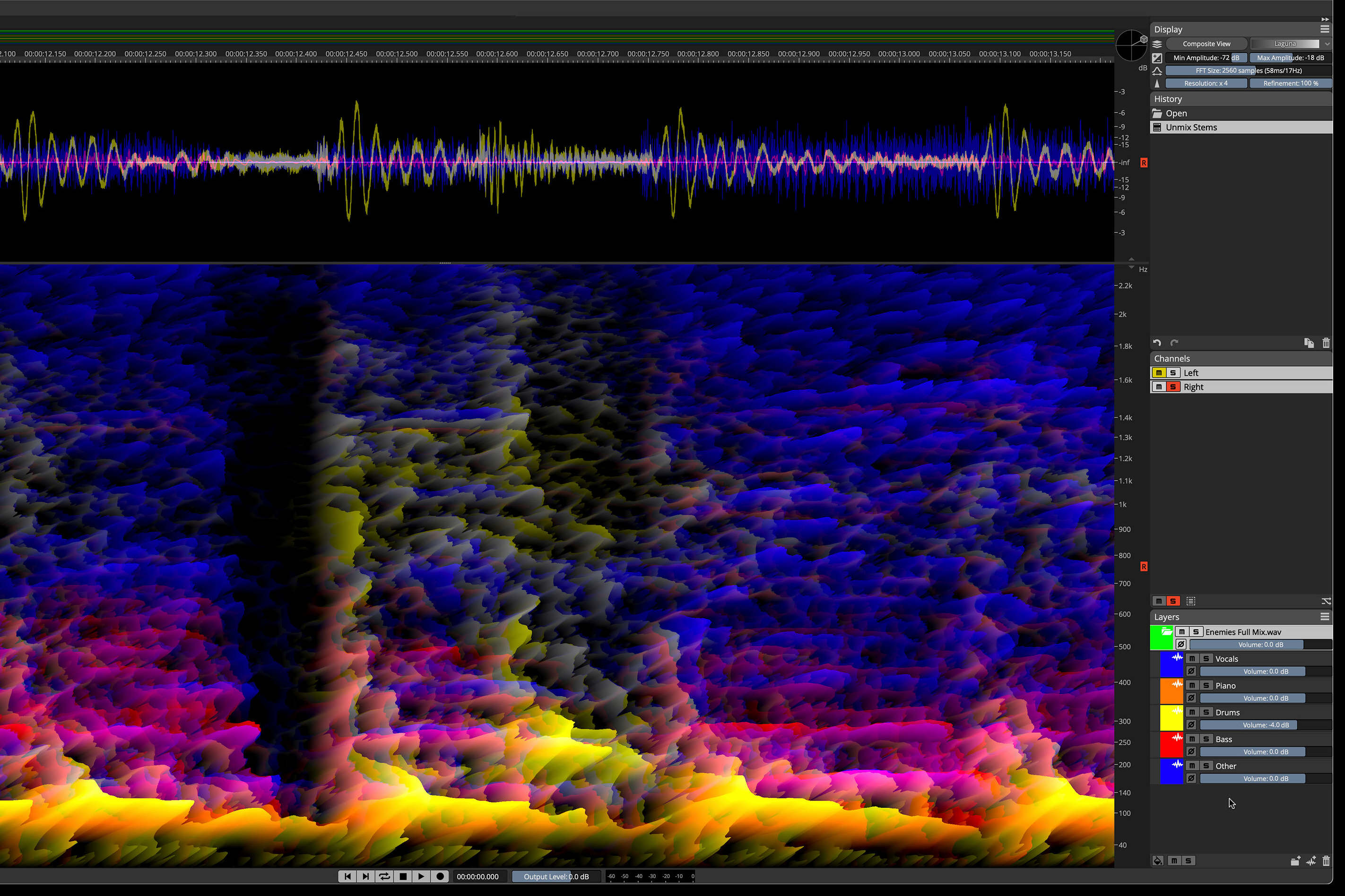Image resolution: width=1345 pixels, height=896 pixels.
Task: Solo the Left channel
Action: tap(1173, 373)
